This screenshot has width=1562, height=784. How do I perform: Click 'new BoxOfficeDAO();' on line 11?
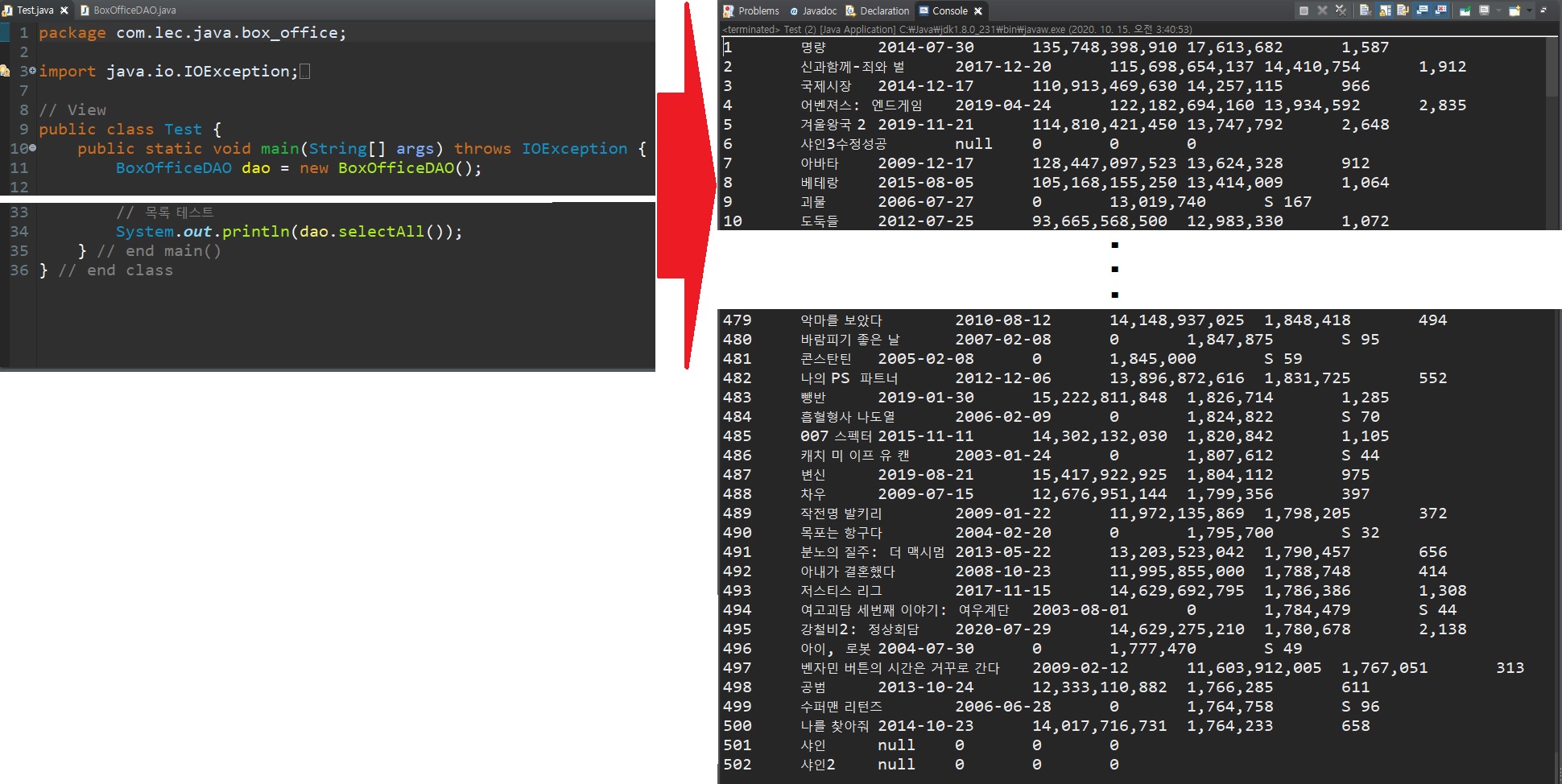(390, 168)
